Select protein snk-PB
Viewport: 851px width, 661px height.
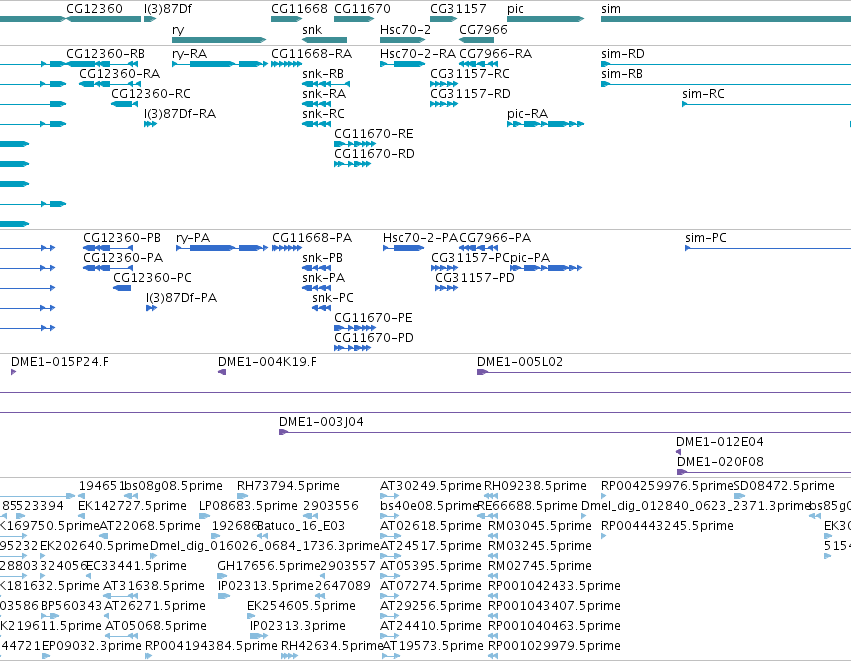pos(316,268)
